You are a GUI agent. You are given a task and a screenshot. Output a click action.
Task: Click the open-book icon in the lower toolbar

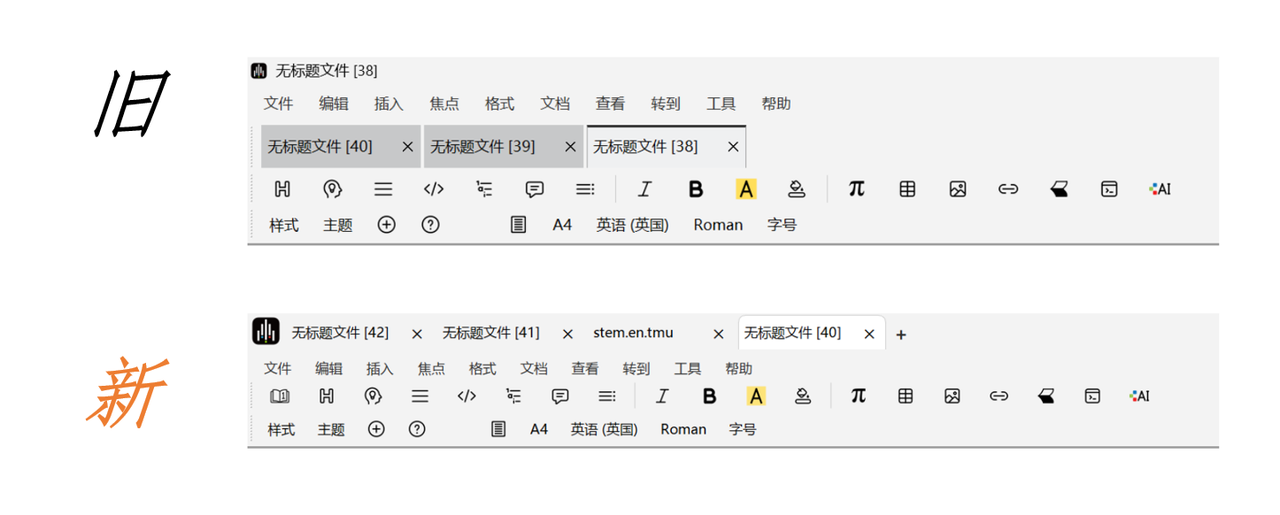[280, 397]
